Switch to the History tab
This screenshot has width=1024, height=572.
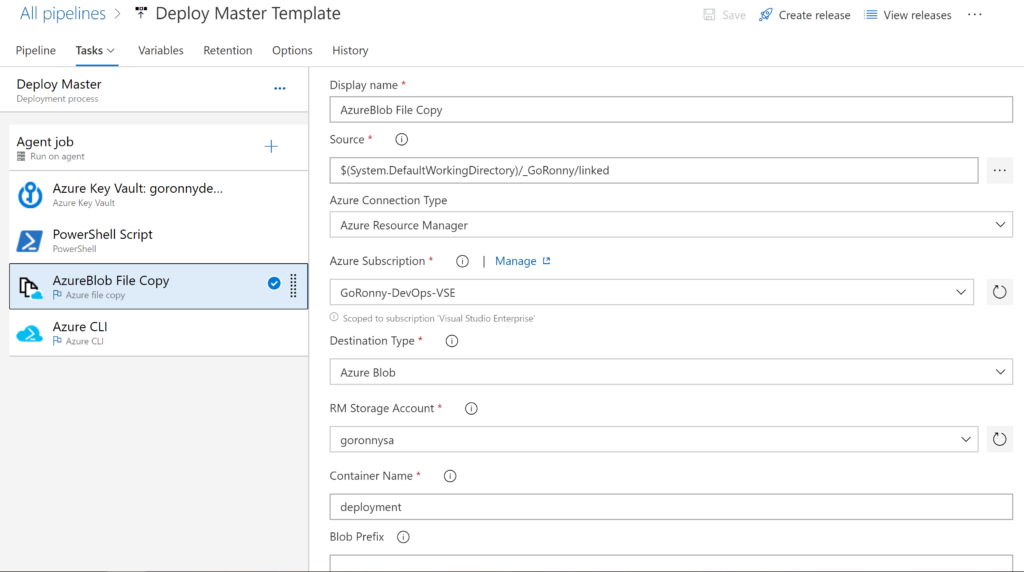[x=350, y=50]
